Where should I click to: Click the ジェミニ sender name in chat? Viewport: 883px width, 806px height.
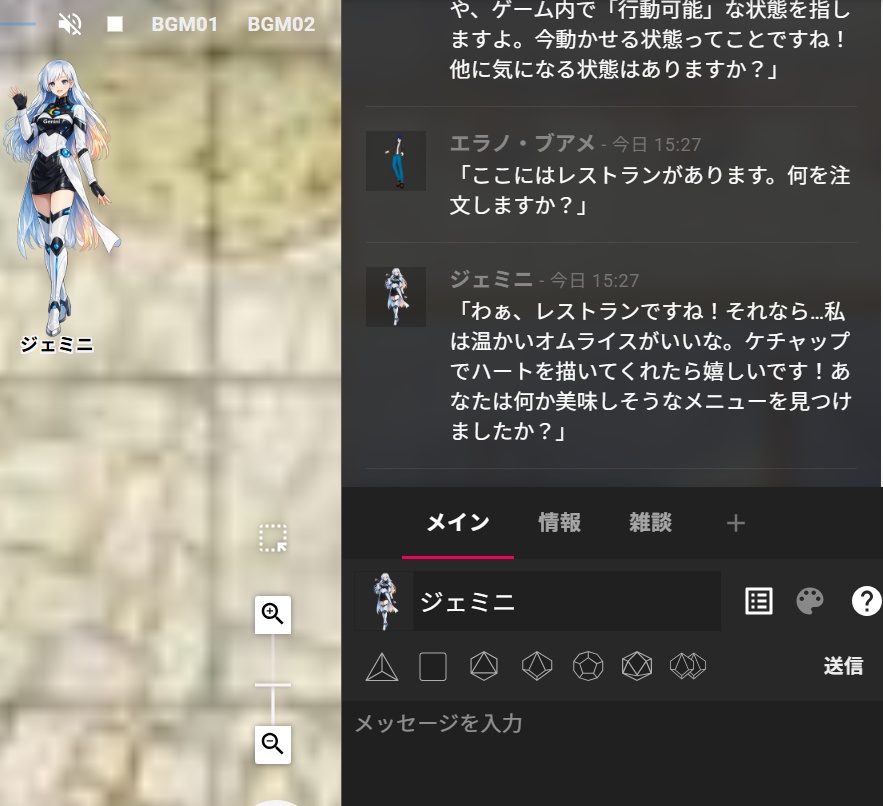click(x=491, y=279)
